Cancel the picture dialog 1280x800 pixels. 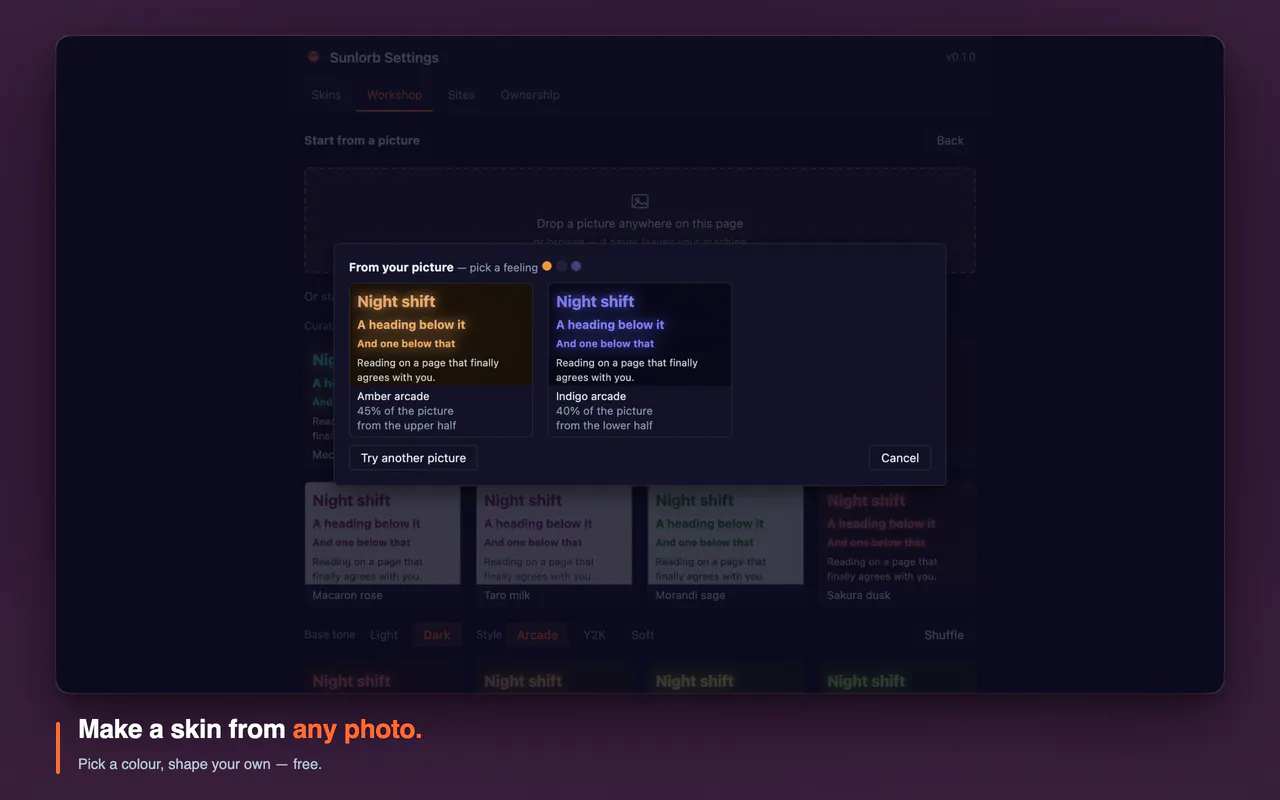900,458
